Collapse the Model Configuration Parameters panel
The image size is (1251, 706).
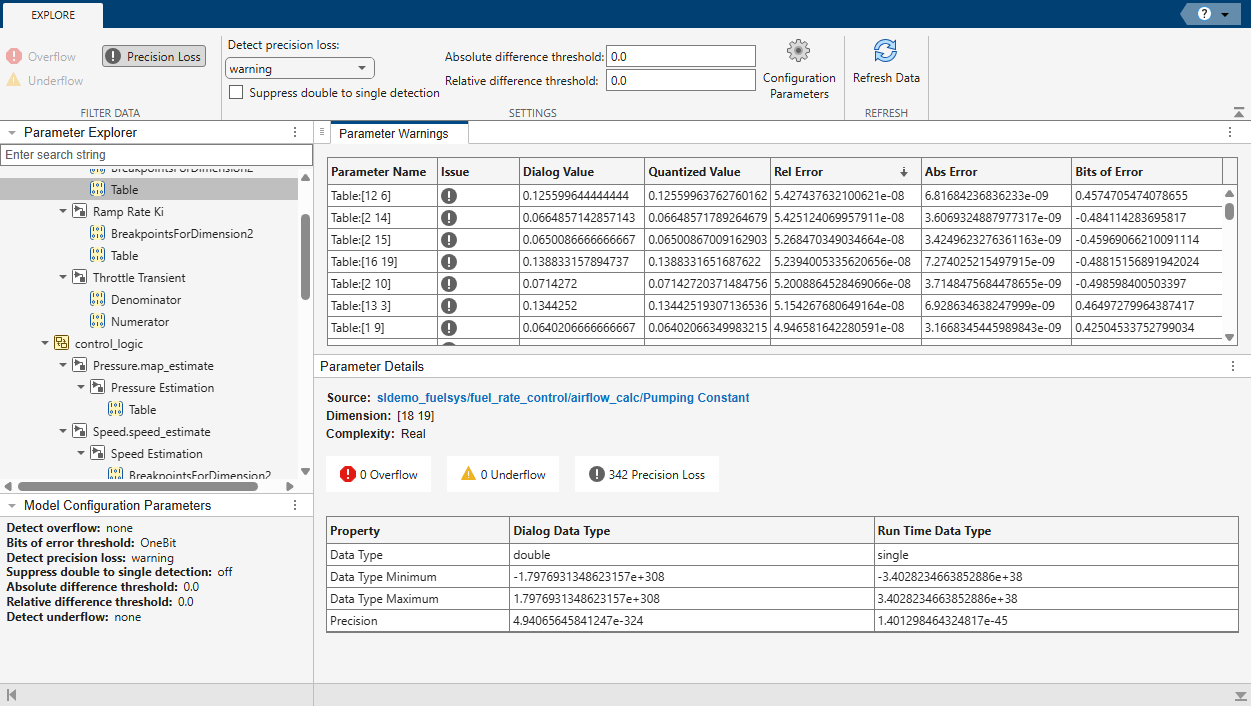[11, 505]
